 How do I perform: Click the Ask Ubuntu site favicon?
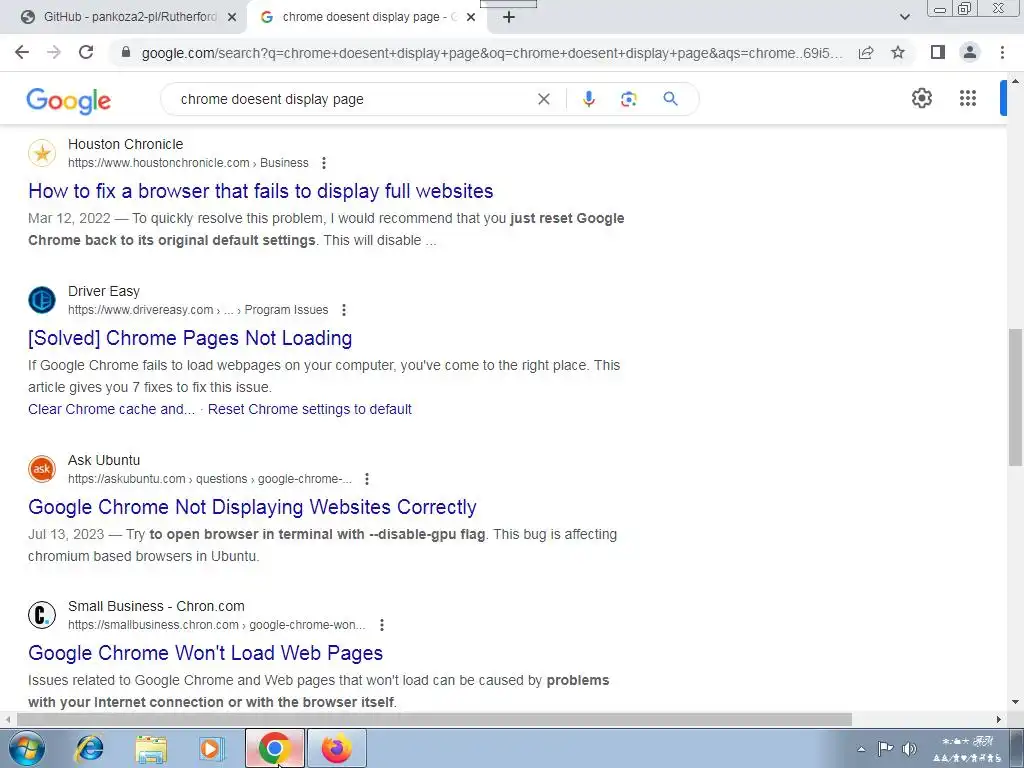[42, 469]
